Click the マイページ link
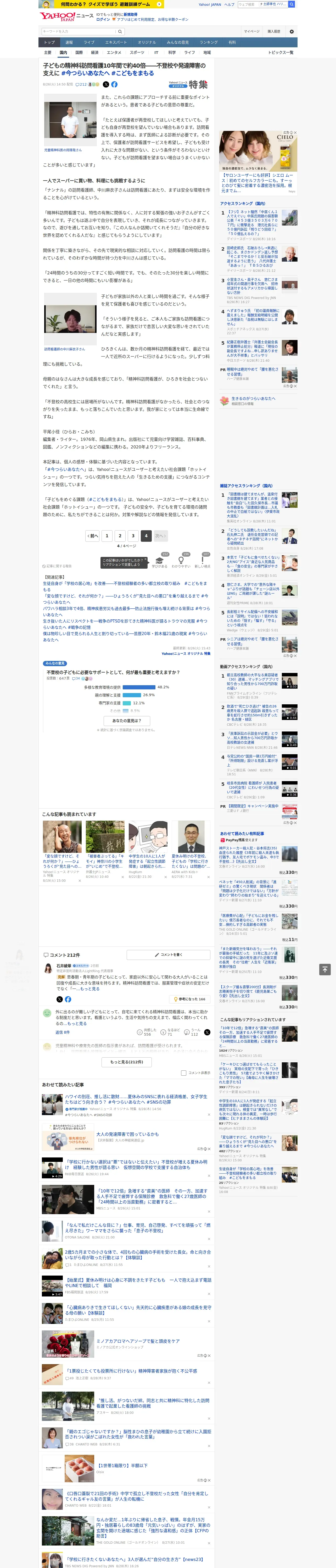This screenshot has height=1568, width=336. [251, 31]
